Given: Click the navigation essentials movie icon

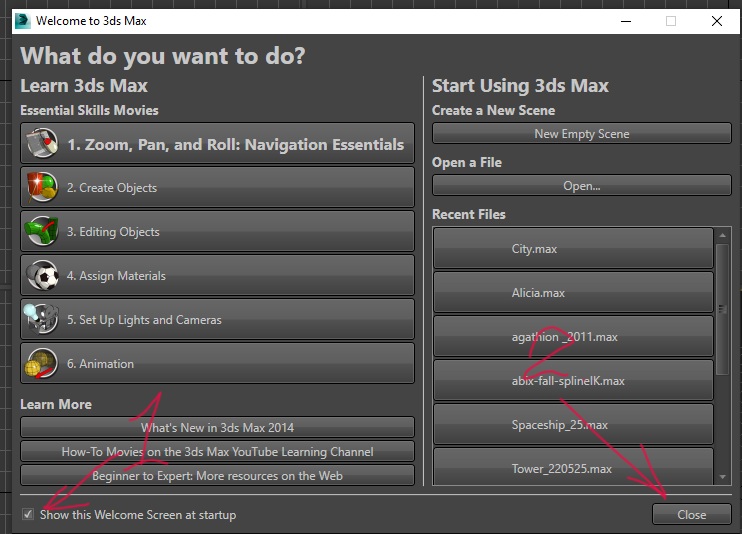Looking at the screenshot, I should (x=42, y=143).
